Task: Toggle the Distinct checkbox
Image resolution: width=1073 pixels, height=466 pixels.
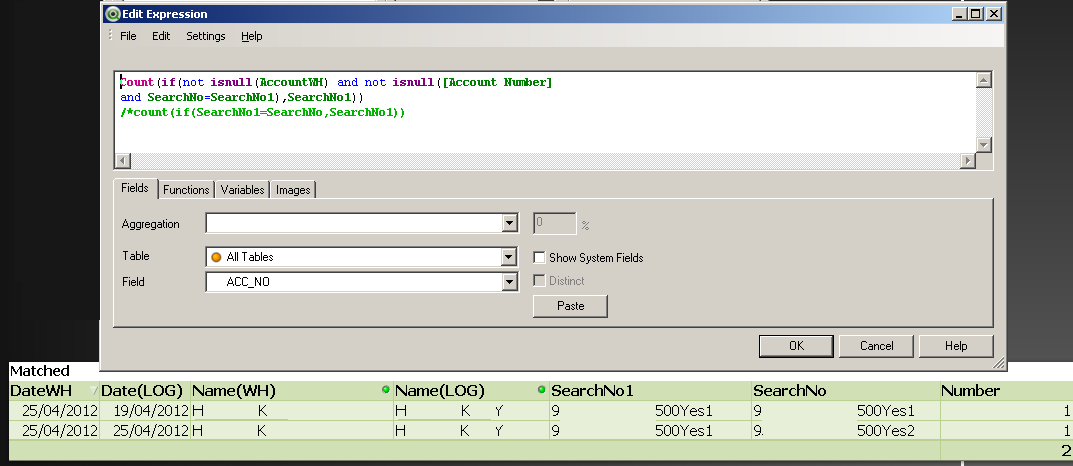Action: tap(539, 282)
